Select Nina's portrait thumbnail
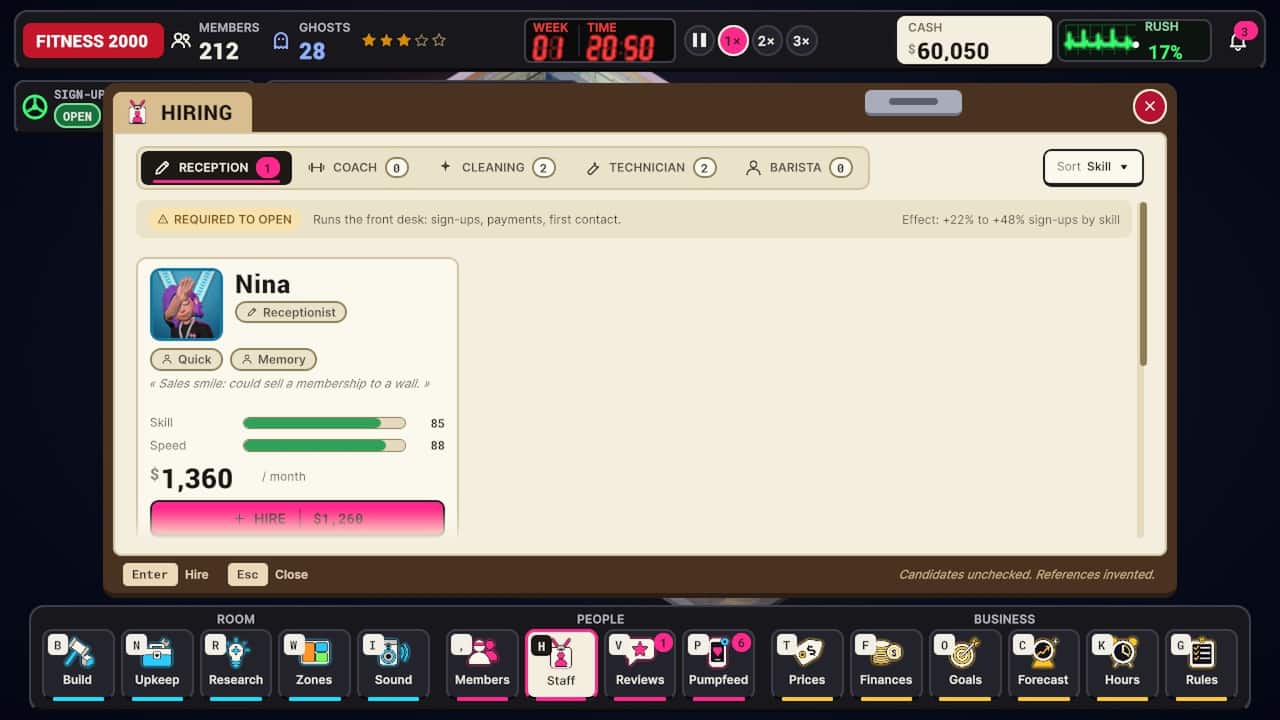 (x=187, y=304)
